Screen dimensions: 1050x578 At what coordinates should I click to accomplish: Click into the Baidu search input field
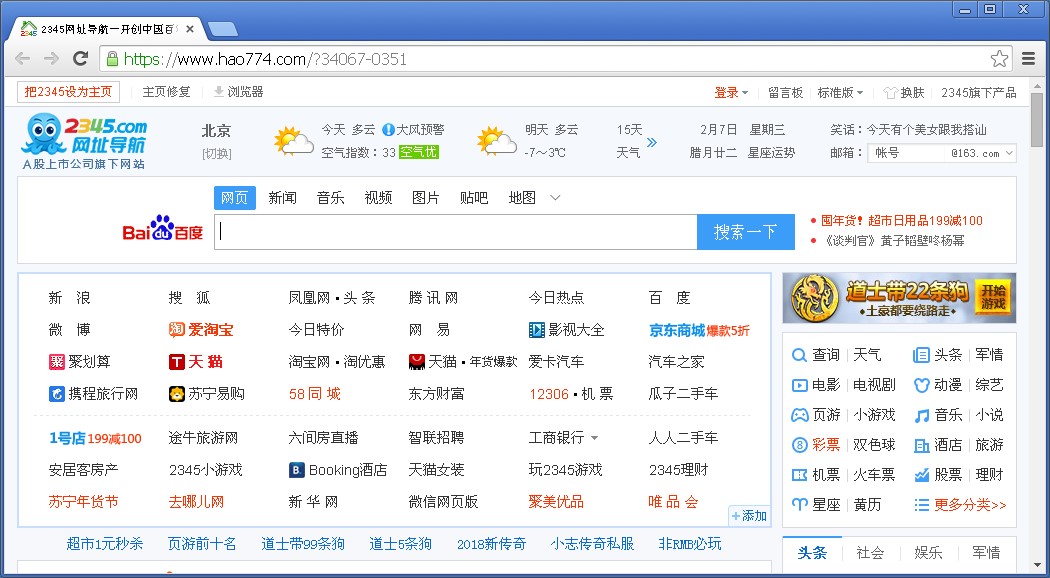click(x=456, y=232)
